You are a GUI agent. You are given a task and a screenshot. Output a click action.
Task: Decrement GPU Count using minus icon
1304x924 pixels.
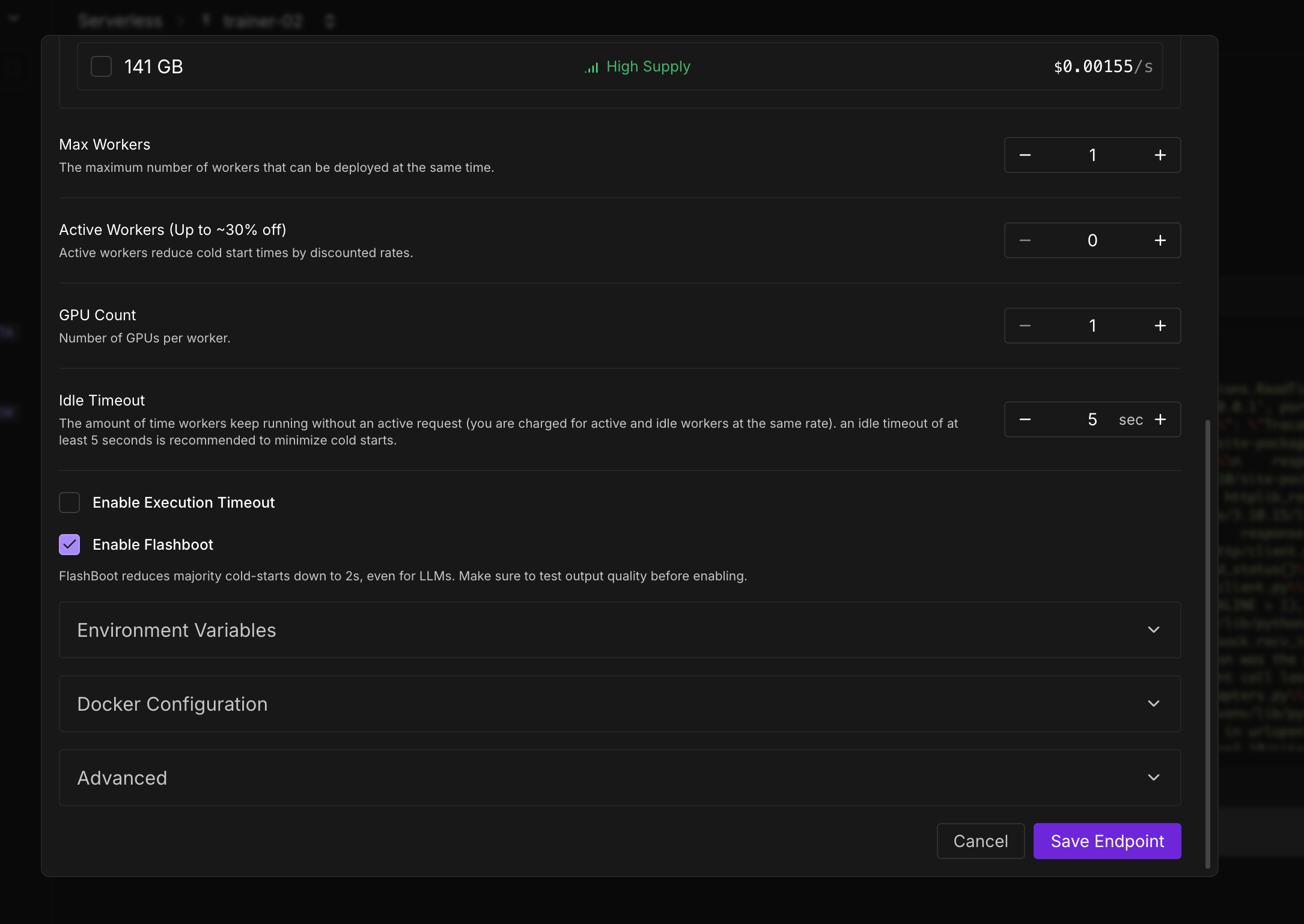(1025, 326)
